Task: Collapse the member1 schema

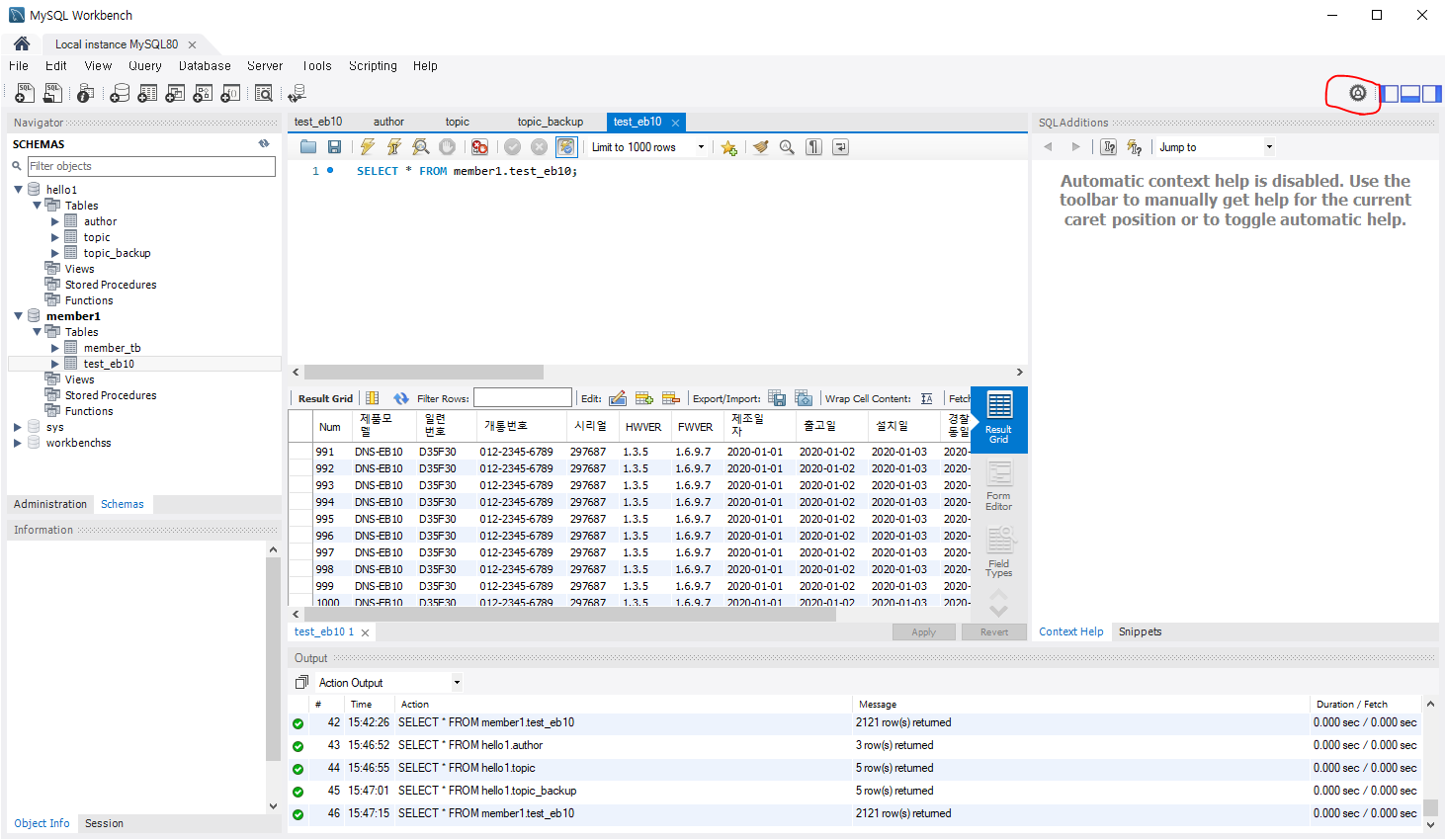Action: pos(18,316)
